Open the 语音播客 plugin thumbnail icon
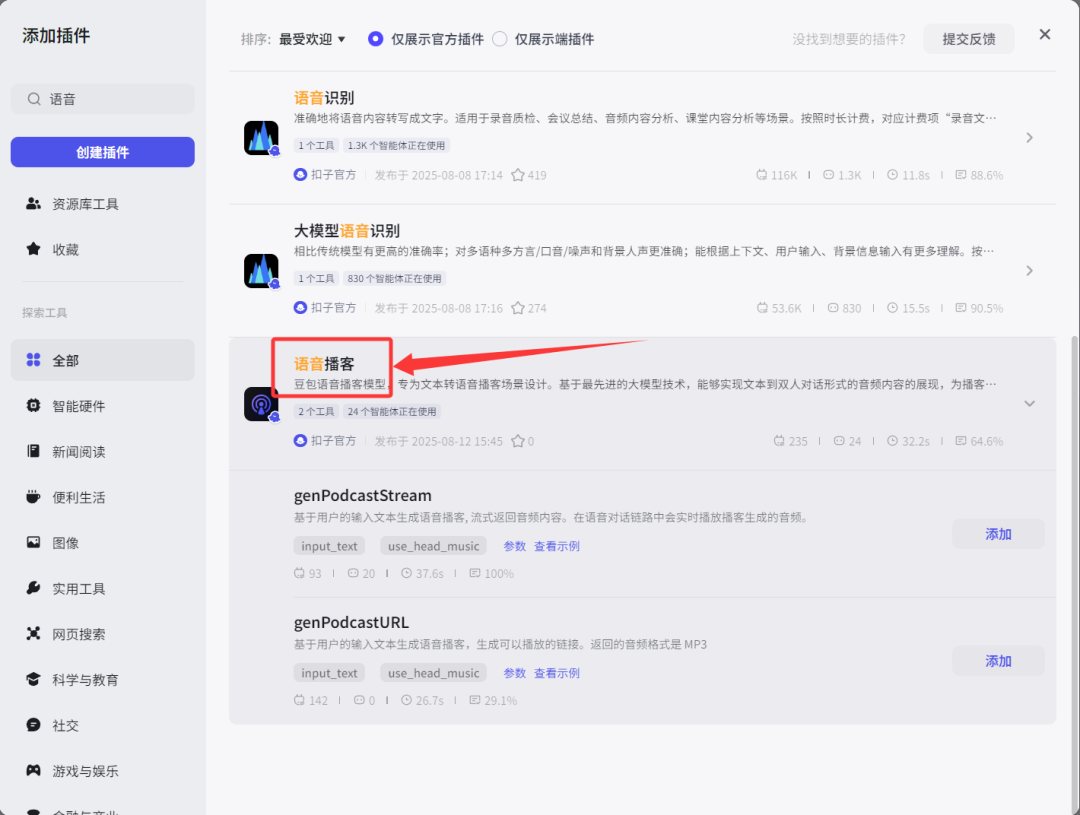1080x815 pixels. (x=261, y=404)
